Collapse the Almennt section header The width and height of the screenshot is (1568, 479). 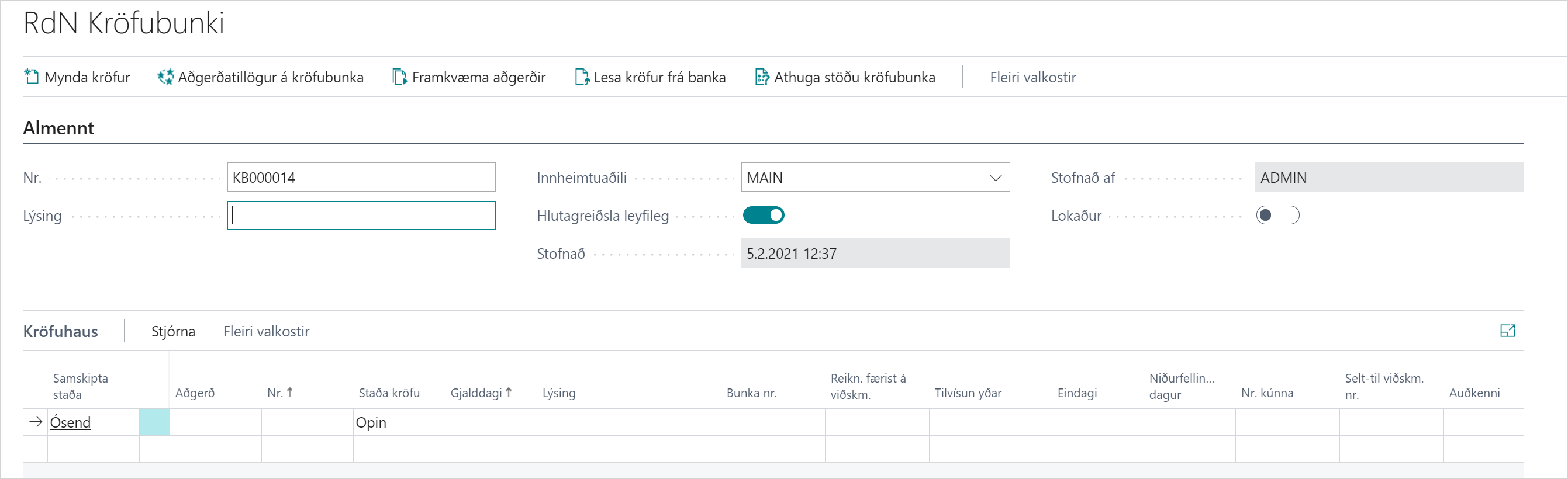pyautogui.click(x=58, y=128)
